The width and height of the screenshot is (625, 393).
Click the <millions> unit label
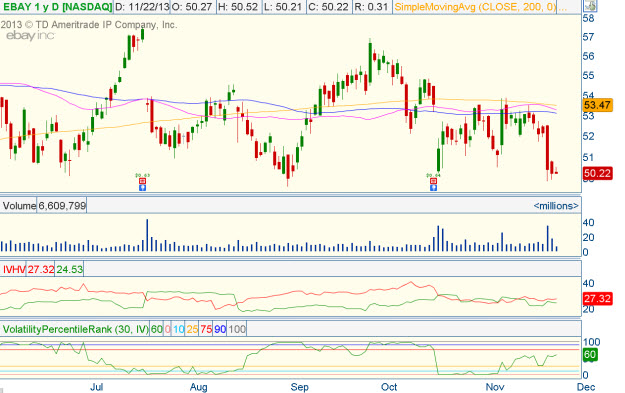coord(556,206)
